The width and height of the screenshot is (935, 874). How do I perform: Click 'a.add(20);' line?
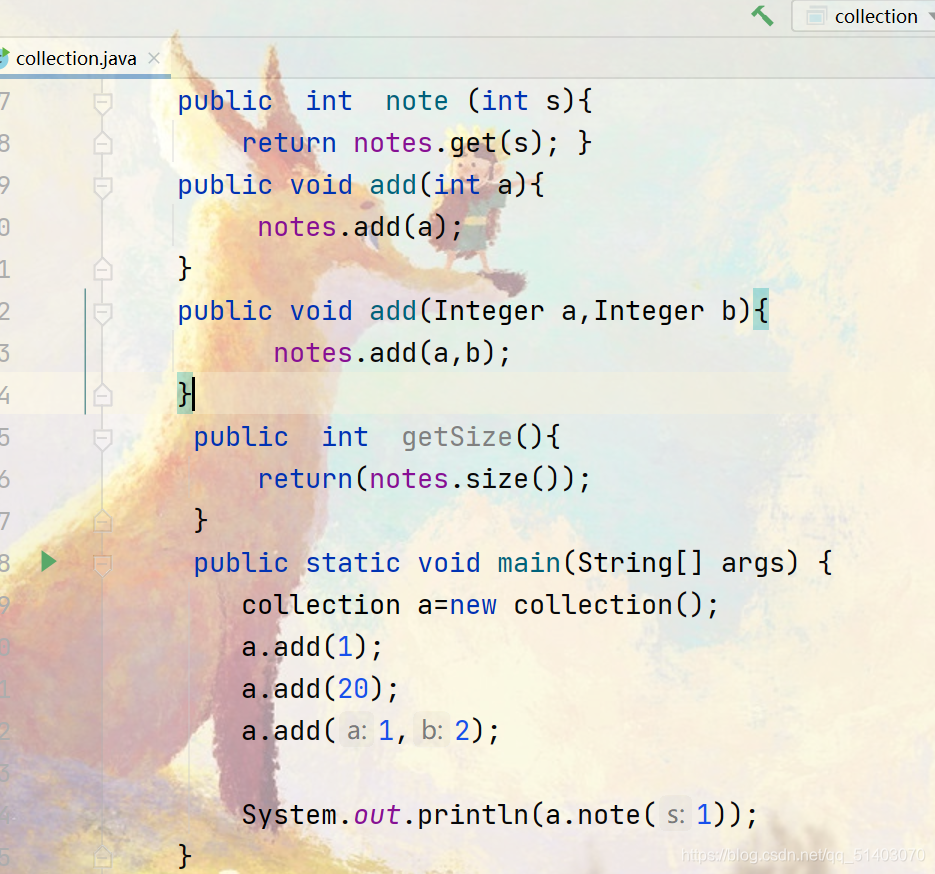click(320, 689)
